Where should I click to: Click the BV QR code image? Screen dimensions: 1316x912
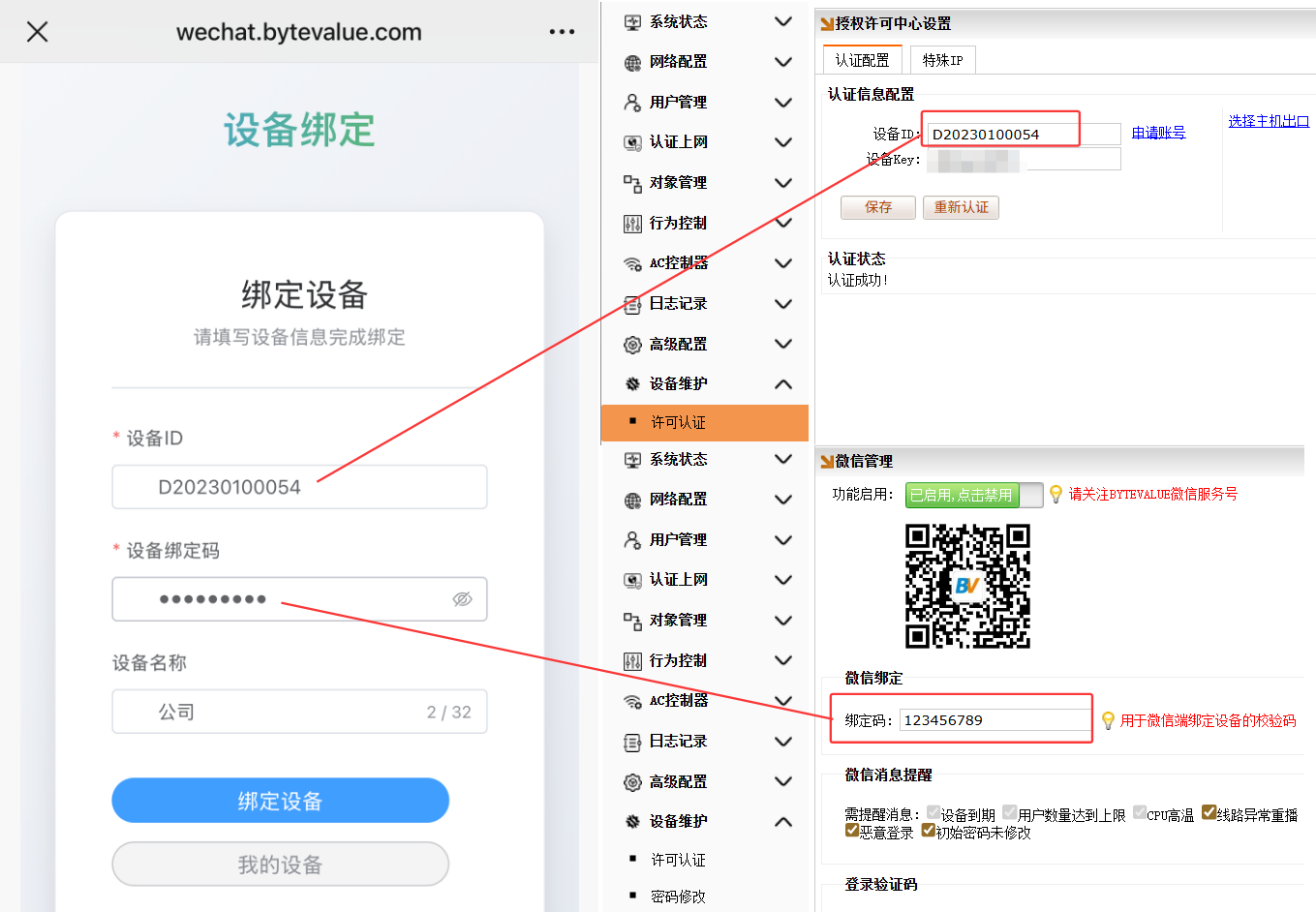(967, 586)
